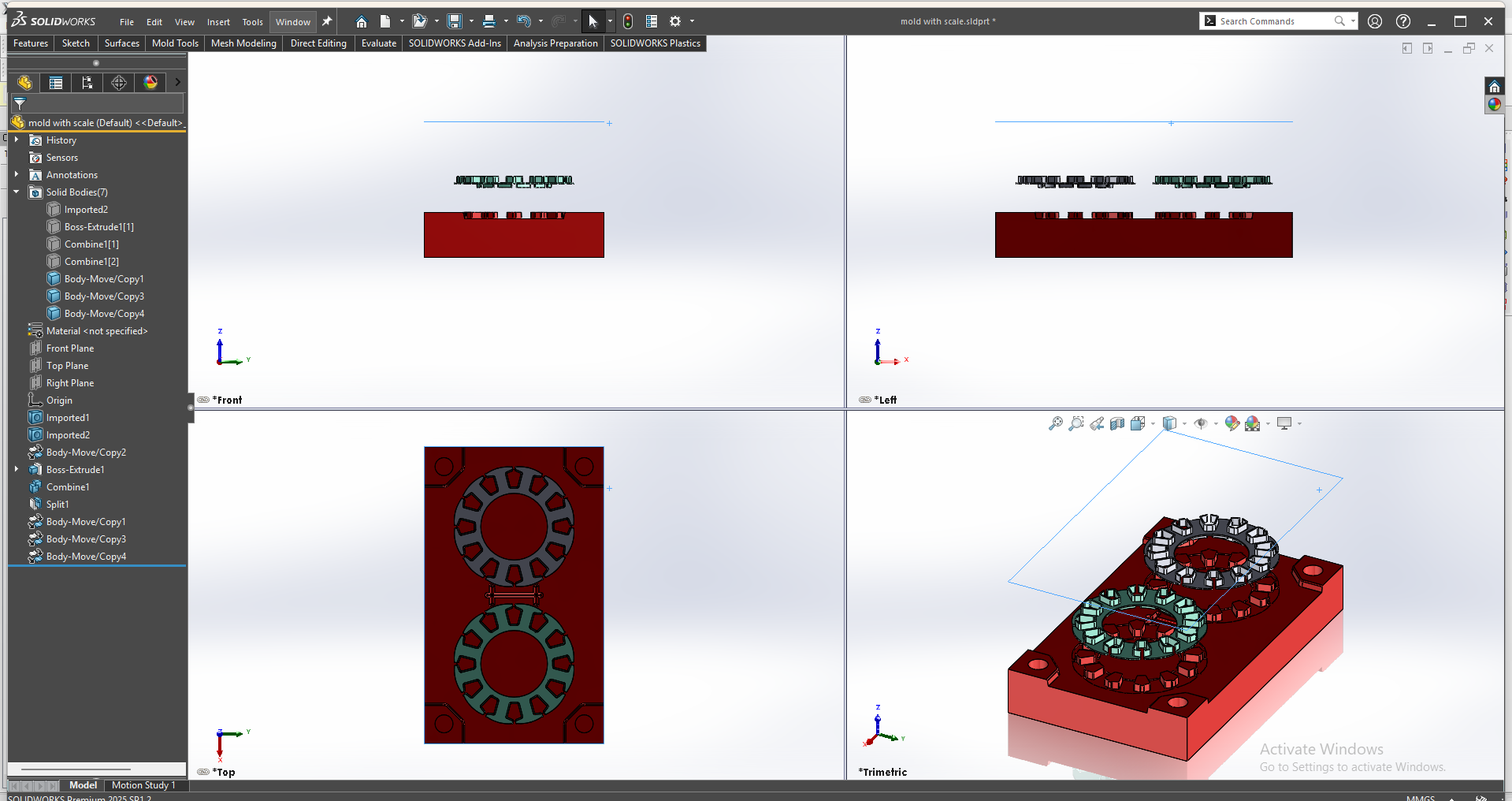Click the Apply Scene icon
Screen dimensions: 1512x801
coord(1253,424)
